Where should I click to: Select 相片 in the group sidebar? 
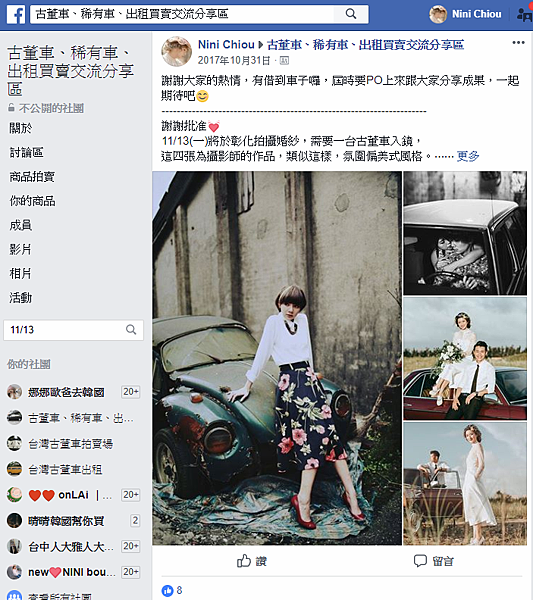click(20, 274)
